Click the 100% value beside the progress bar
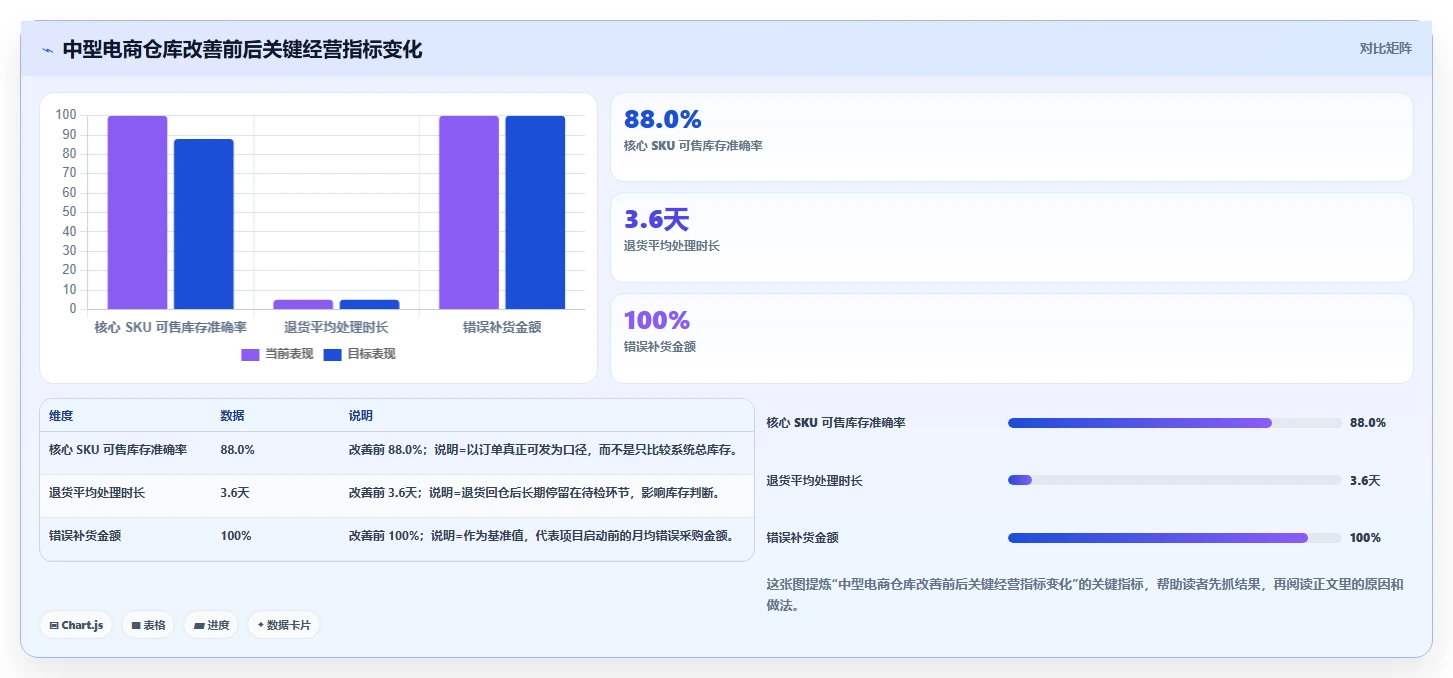 [1365, 538]
